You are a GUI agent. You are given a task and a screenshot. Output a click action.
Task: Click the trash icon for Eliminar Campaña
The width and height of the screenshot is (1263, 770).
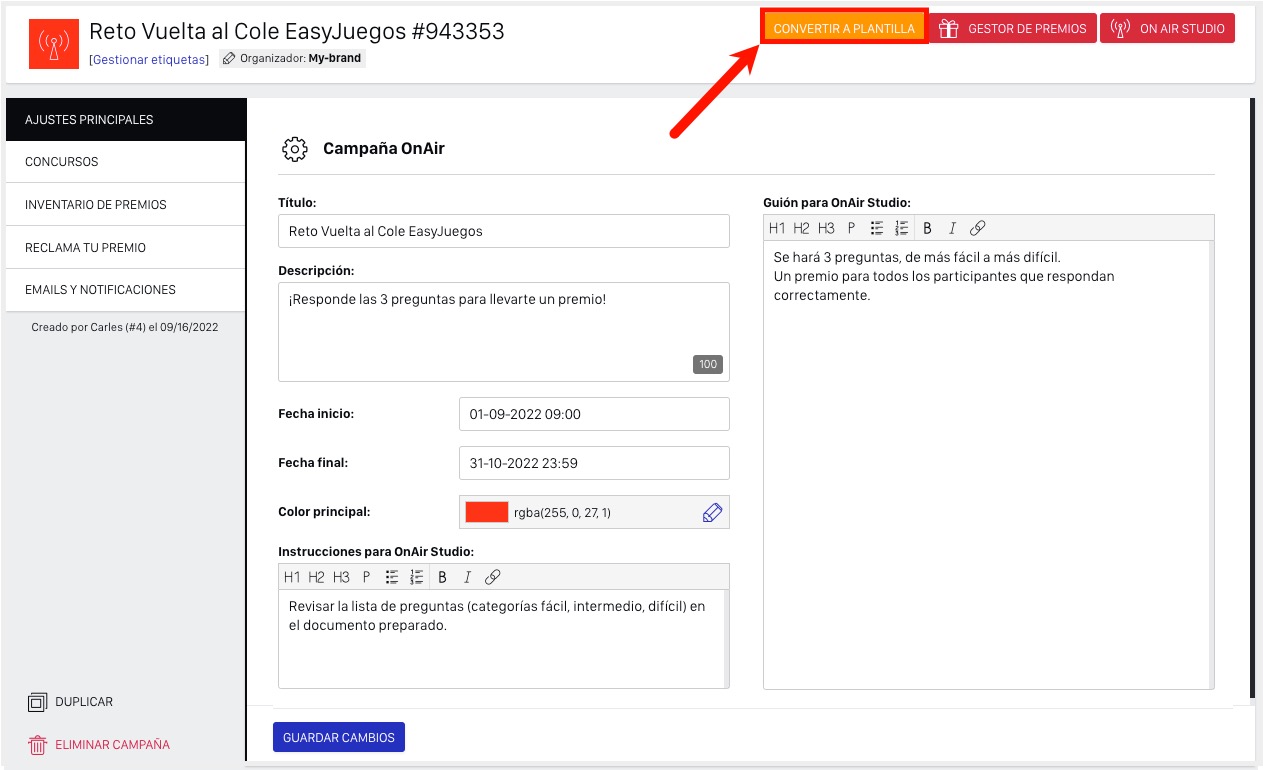pos(38,745)
